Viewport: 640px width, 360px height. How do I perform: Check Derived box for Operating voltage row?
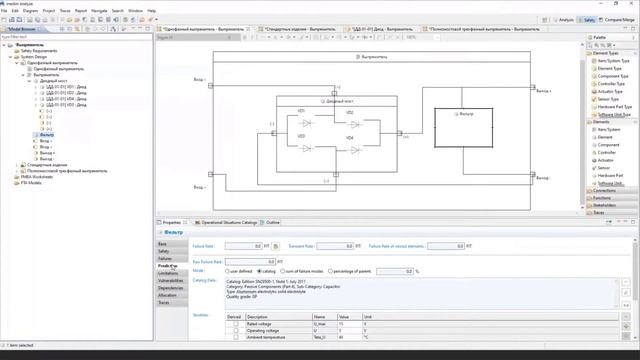236,331
